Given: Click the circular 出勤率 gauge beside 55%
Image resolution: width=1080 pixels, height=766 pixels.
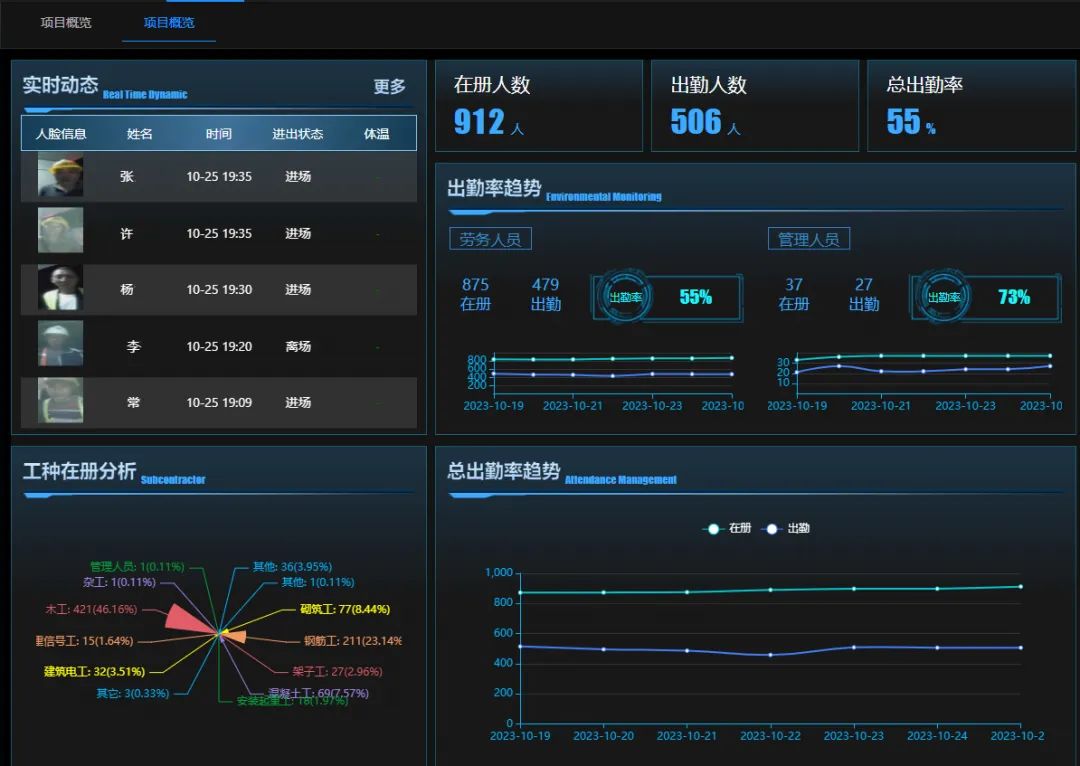Looking at the screenshot, I should [x=626, y=297].
